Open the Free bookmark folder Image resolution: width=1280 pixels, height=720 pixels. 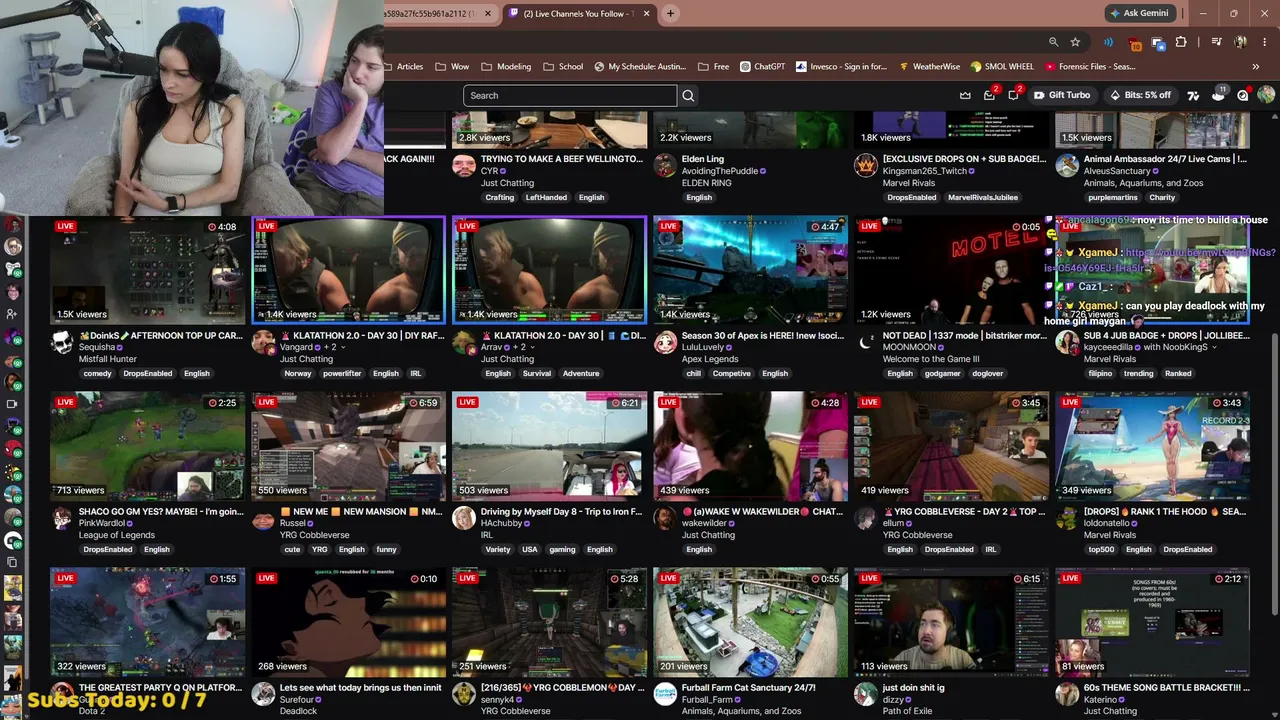pyautogui.click(x=714, y=67)
